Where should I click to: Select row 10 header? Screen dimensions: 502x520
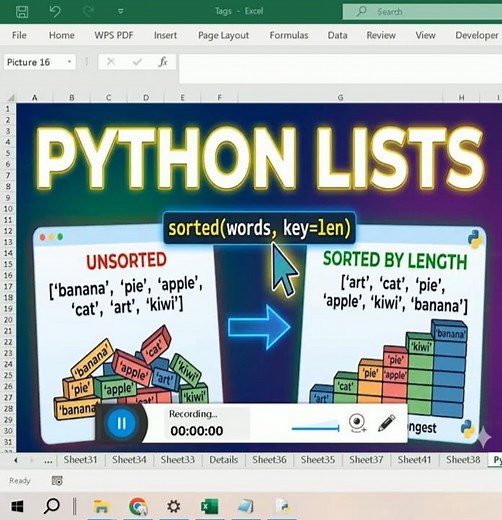click(8, 209)
